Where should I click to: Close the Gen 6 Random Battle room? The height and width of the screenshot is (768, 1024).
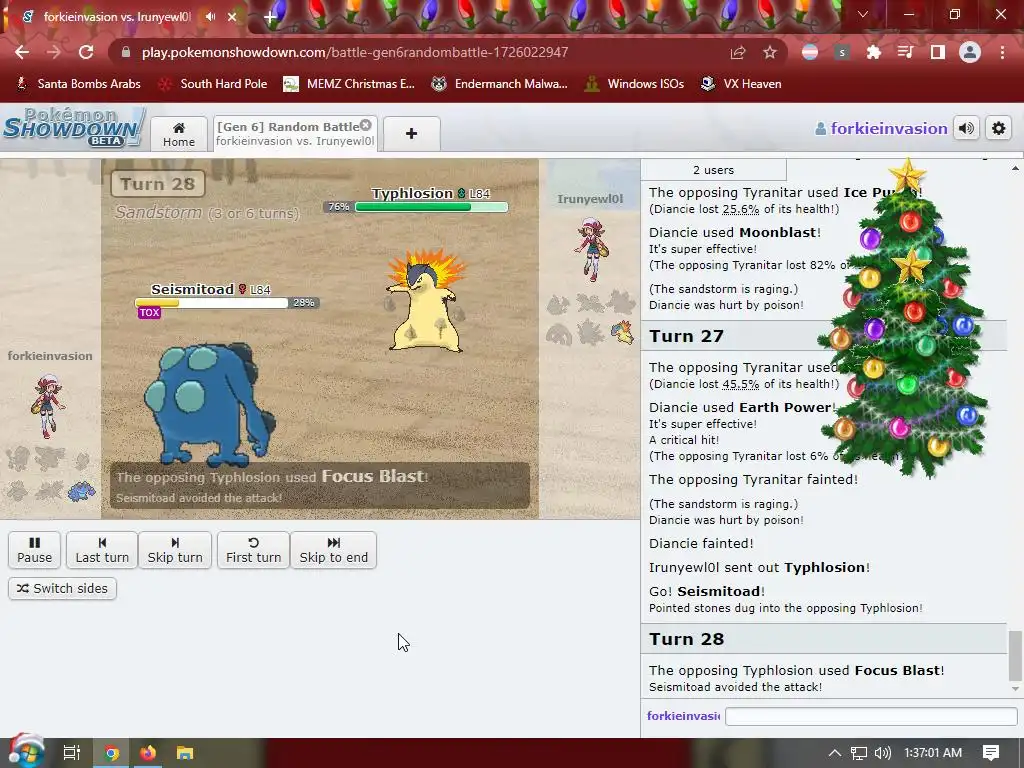tap(366, 125)
